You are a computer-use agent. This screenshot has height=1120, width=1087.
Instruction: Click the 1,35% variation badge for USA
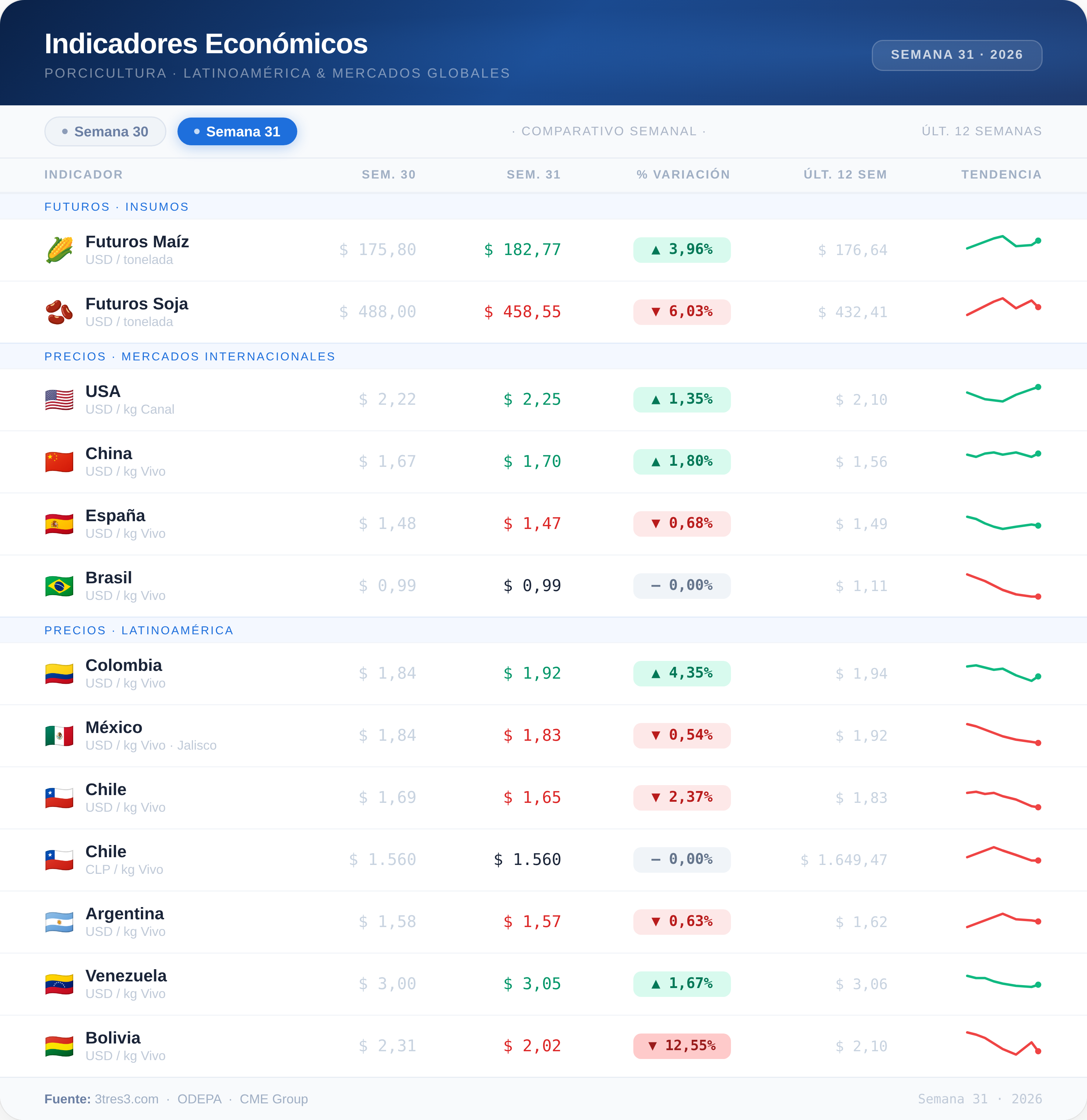pos(682,400)
